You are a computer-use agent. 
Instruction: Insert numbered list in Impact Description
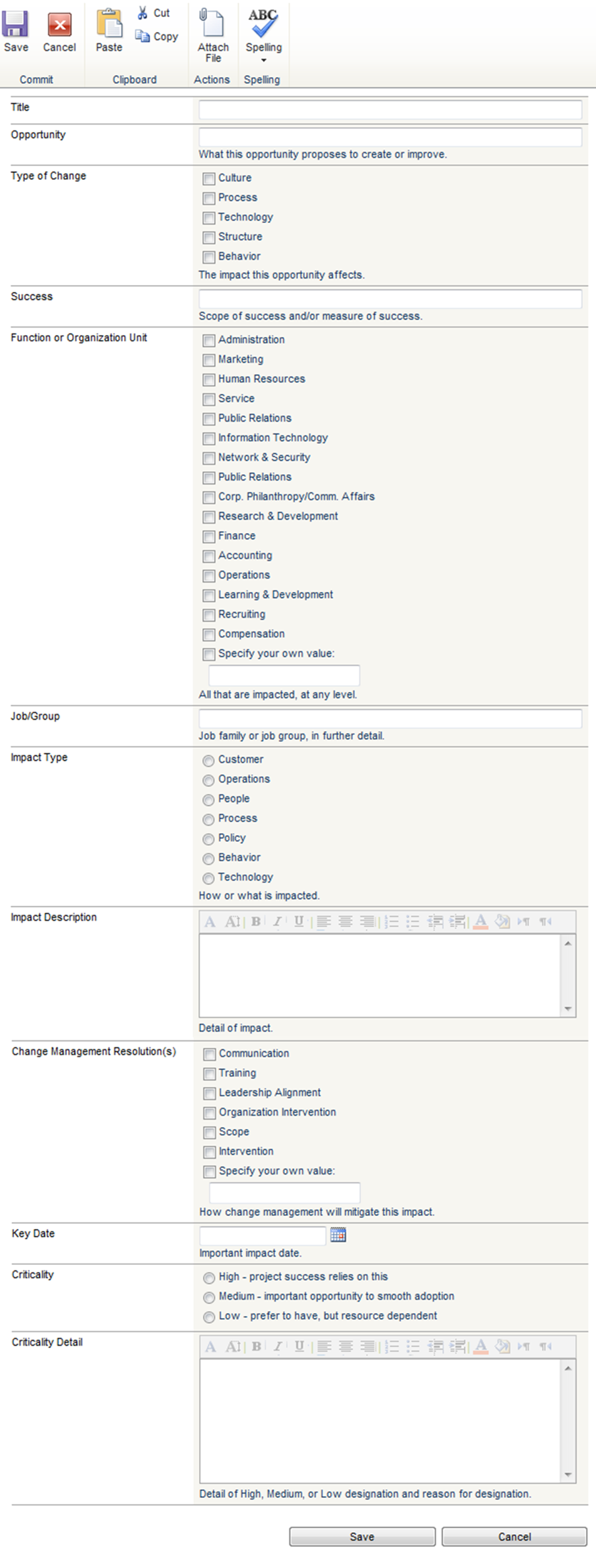pos(391,922)
